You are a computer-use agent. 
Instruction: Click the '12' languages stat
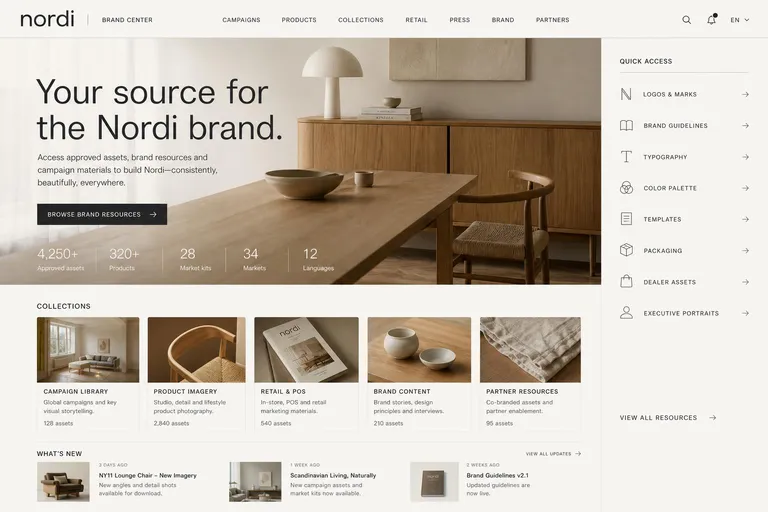coord(310,254)
